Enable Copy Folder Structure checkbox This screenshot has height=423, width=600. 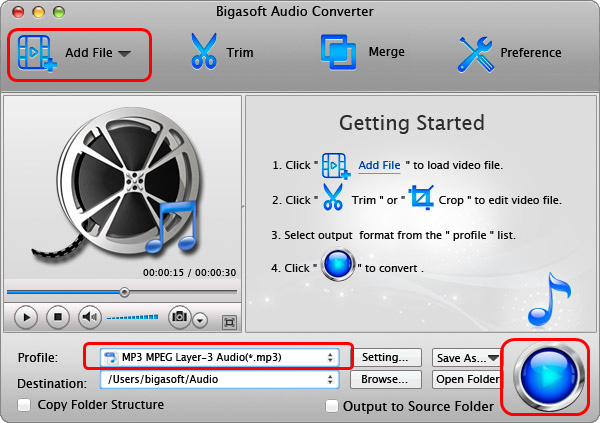point(24,405)
